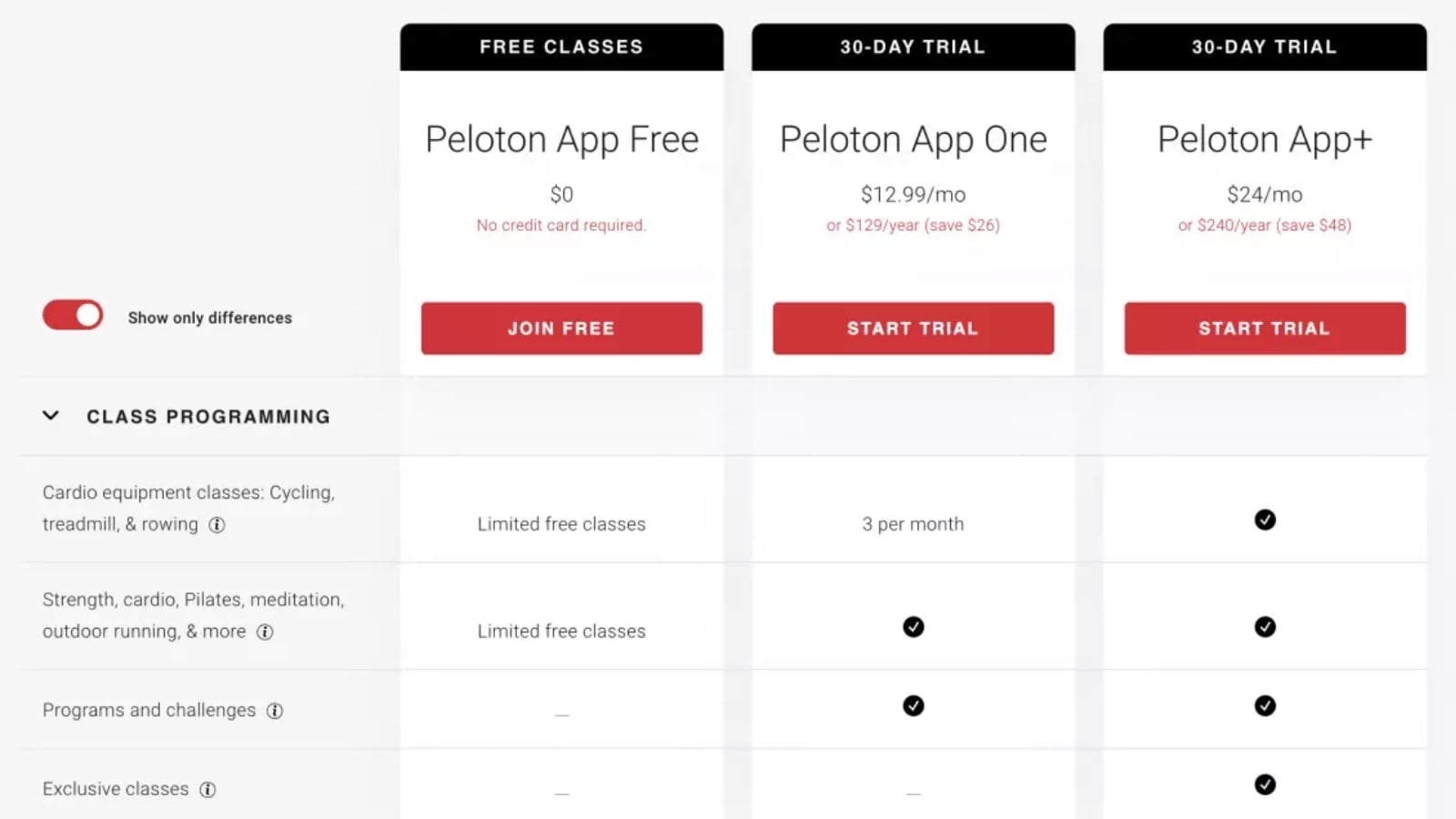This screenshot has width=1456, height=819.
Task: Click info icon beside Exclusive classes
Action: click(x=207, y=790)
